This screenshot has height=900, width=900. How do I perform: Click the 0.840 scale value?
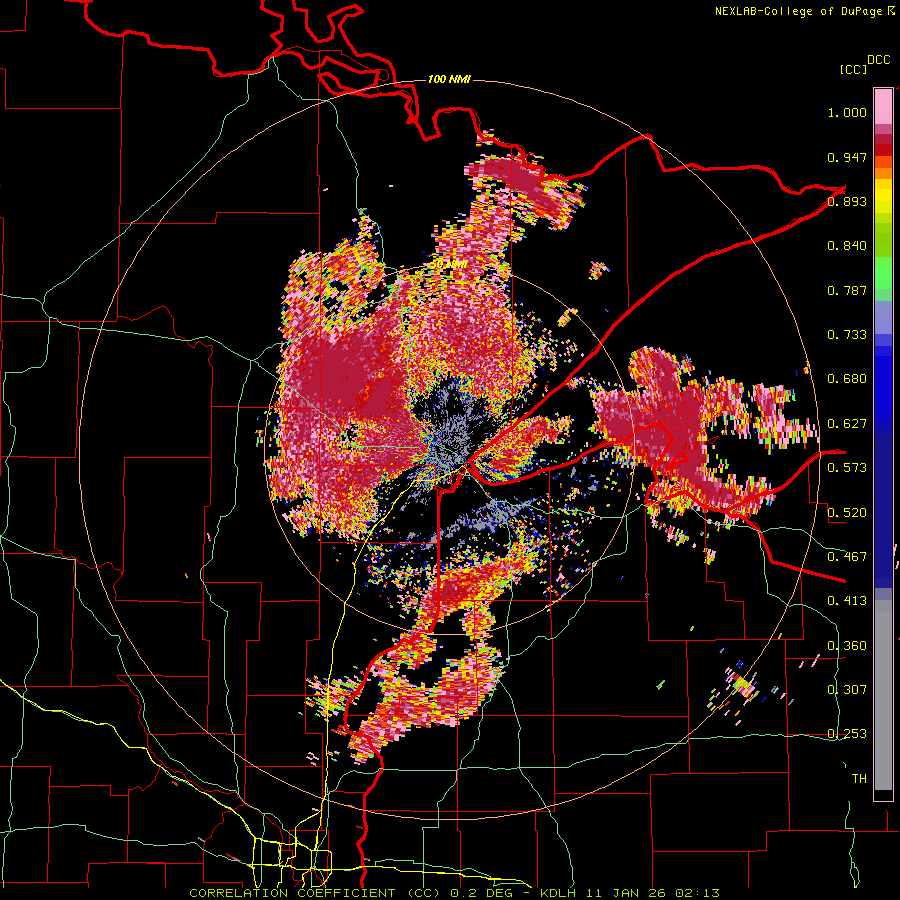point(847,246)
